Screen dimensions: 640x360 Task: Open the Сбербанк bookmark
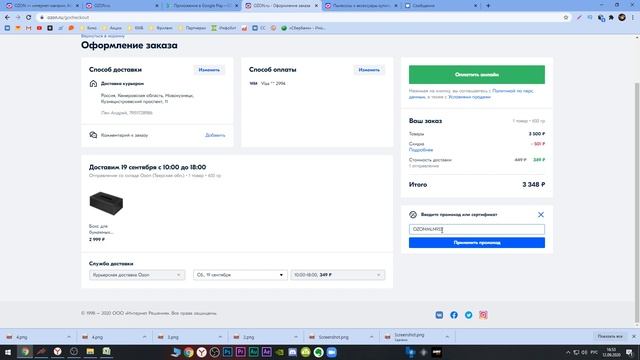(303, 28)
